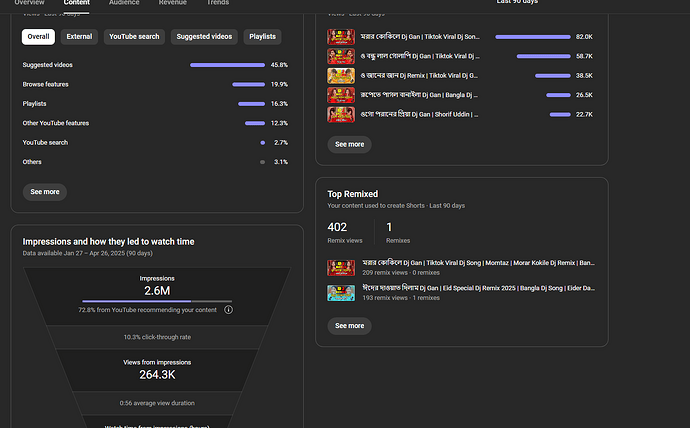Click the 402 Remix views value

point(337,227)
